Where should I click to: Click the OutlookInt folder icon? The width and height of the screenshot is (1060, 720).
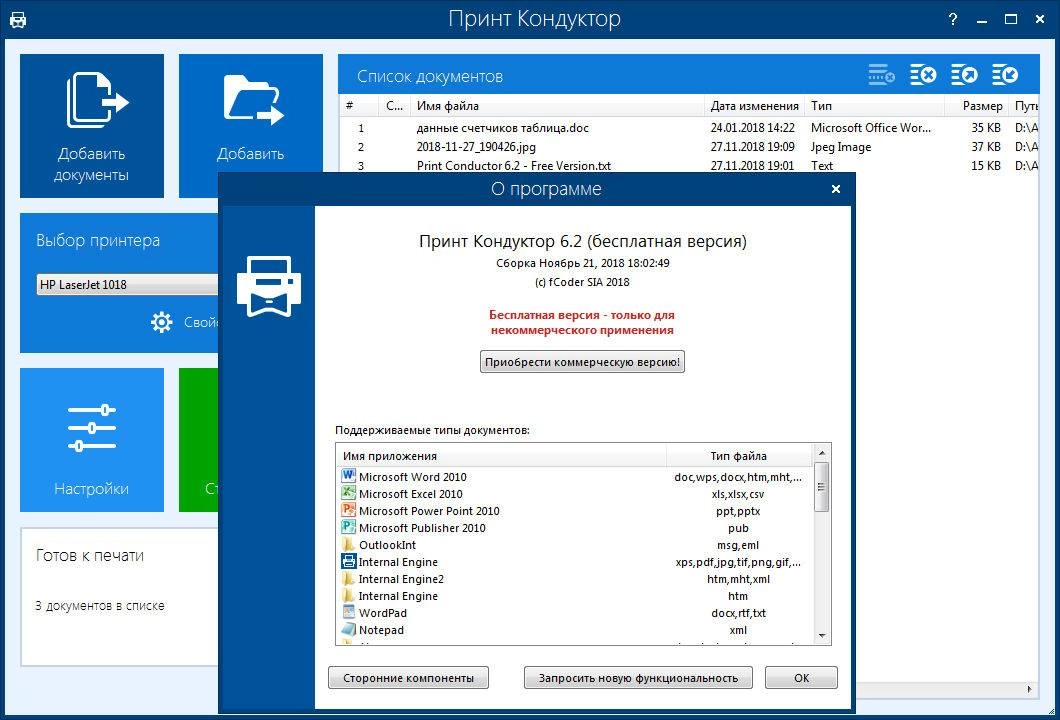pyautogui.click(x=348, y=544)
